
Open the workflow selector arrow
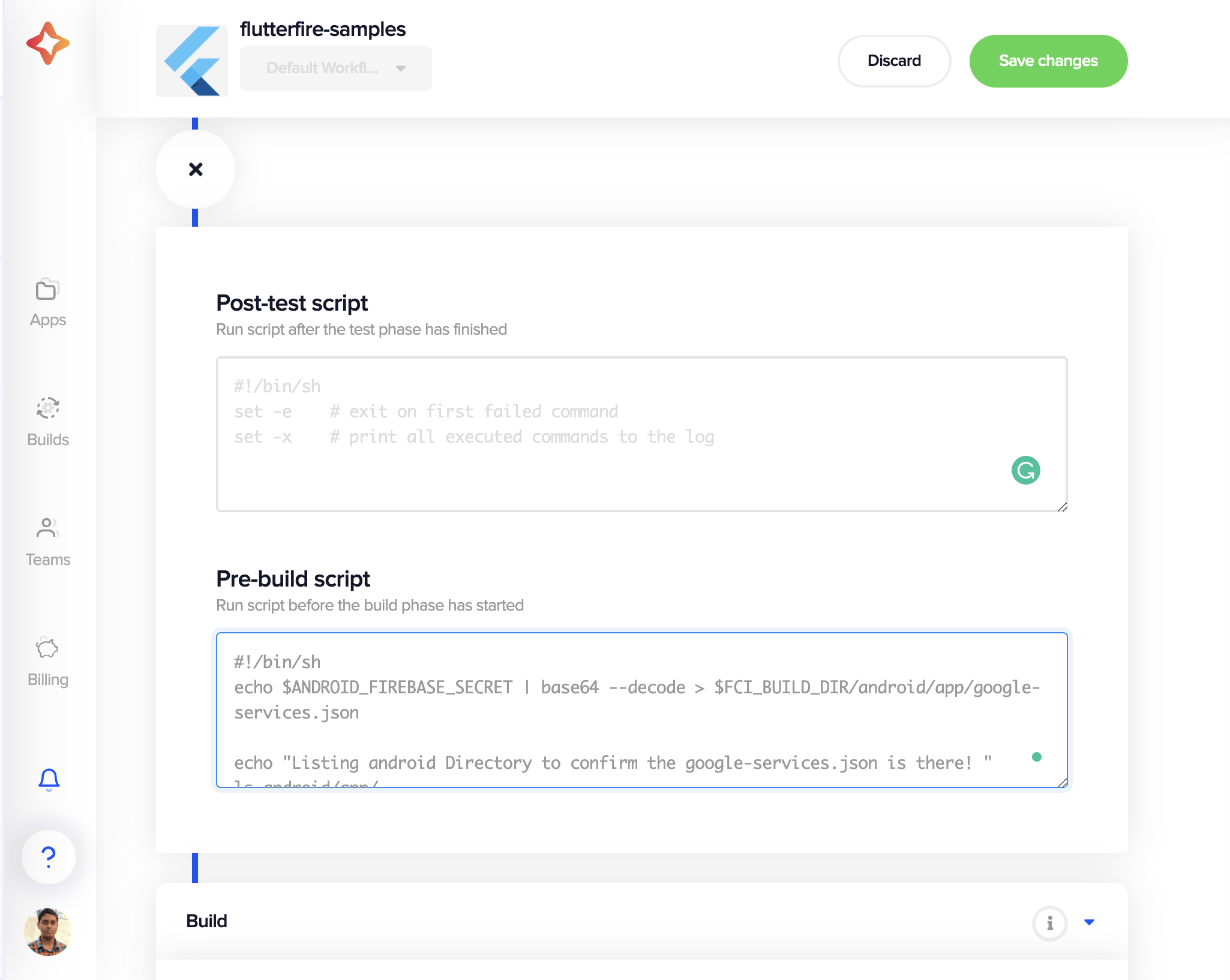pos(401,68)
